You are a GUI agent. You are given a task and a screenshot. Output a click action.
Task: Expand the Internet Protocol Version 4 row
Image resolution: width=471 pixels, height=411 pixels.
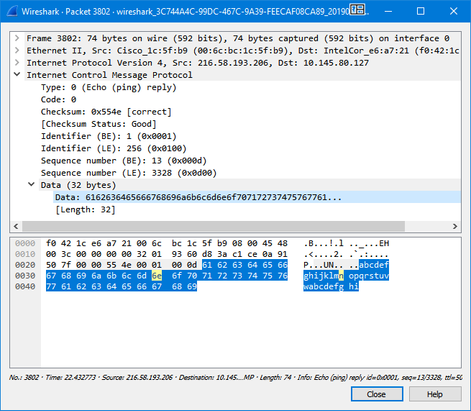17,63
